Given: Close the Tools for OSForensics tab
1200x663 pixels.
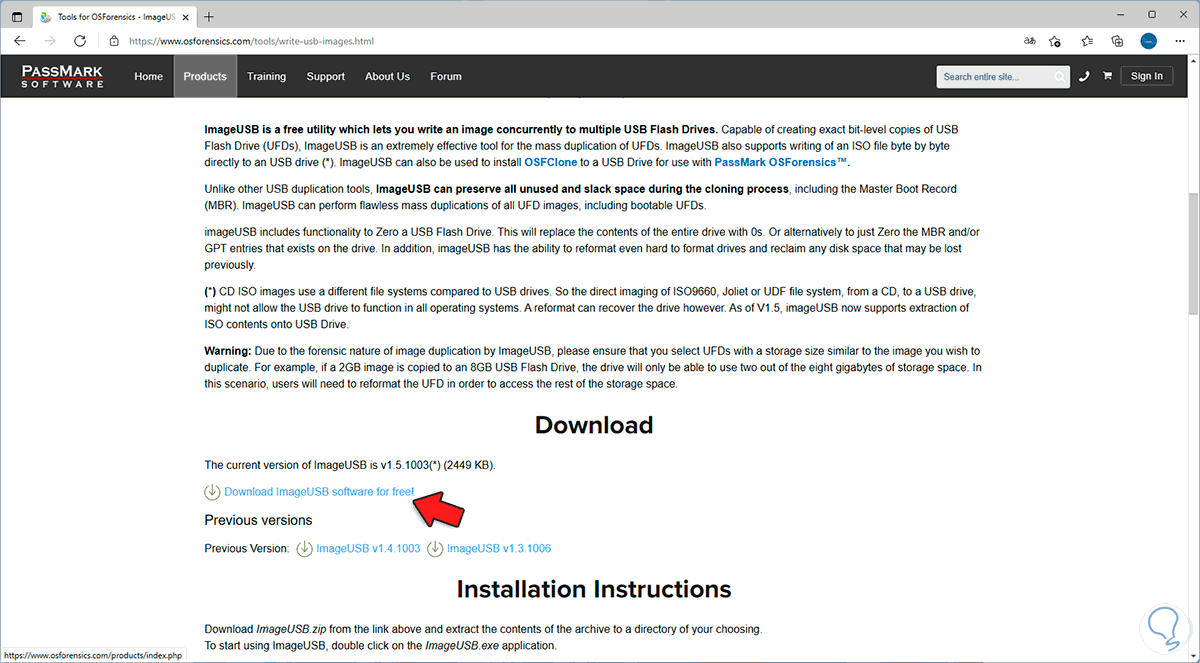Looking at the screenshot, I should pos(187,16).
